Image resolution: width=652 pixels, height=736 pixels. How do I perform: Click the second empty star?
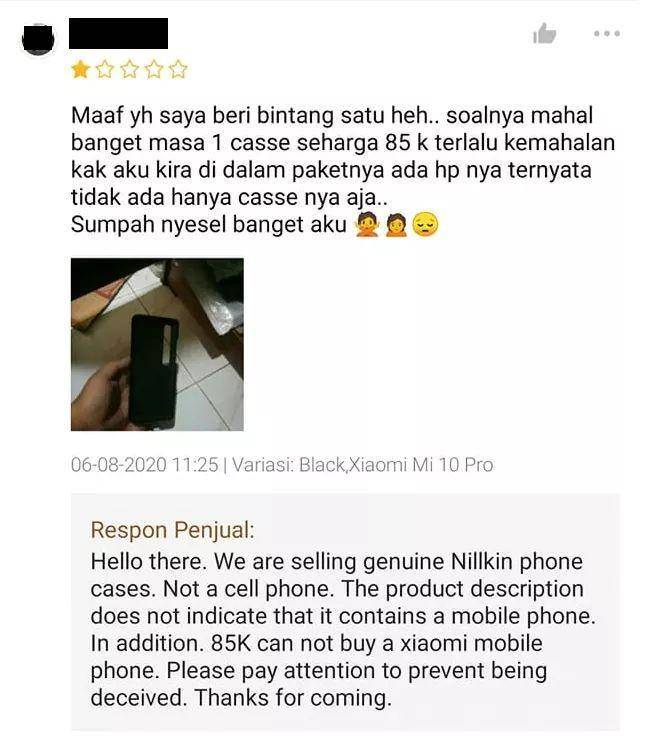tap(105, 69)
